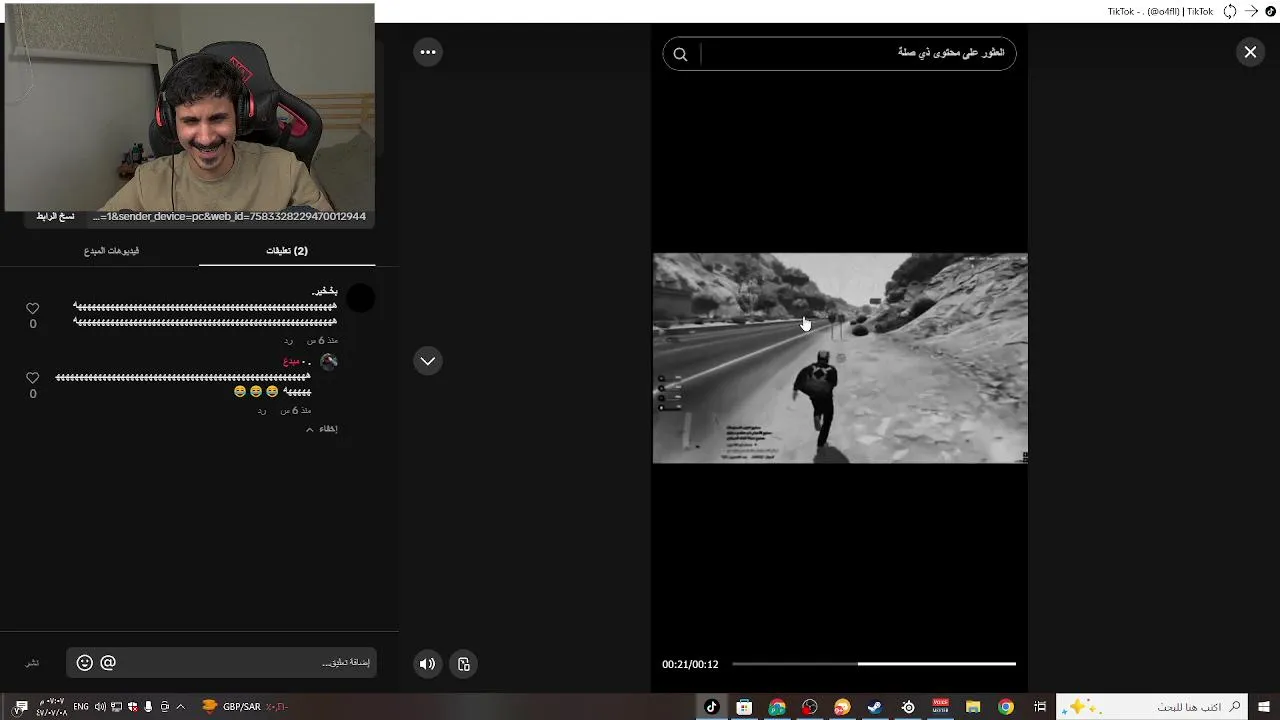Open creator's avatar on reply comment
Image resolution: width=1280 pixels, height=720 pixels.
click(328, 362)
